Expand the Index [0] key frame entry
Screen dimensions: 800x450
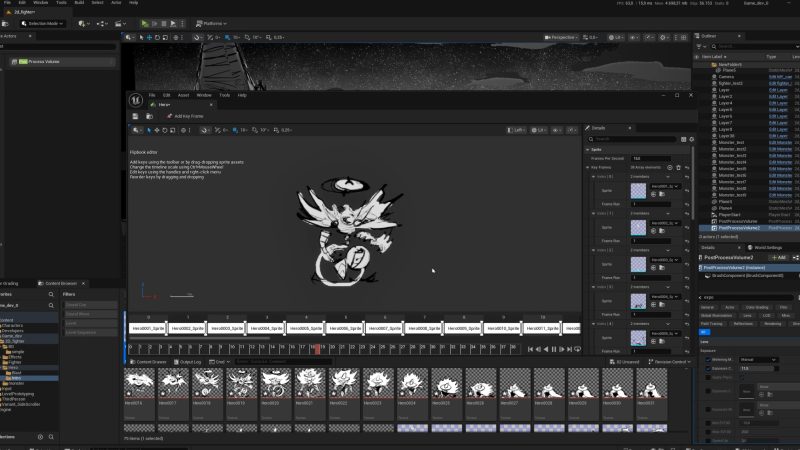(591, 176)
